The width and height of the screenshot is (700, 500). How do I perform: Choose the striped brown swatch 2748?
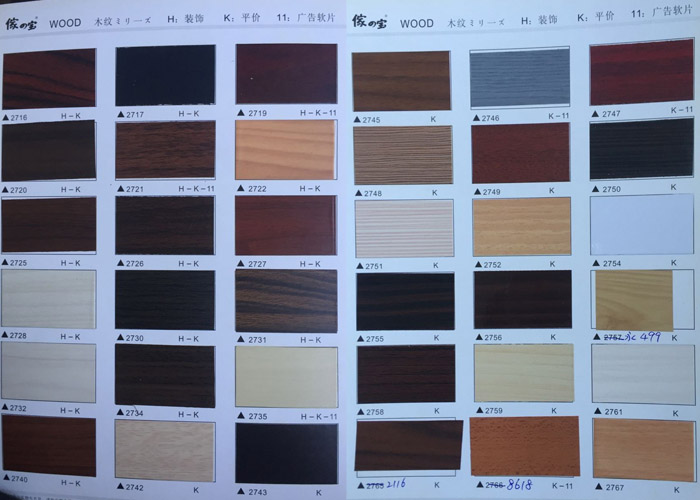tap(403, 154)
